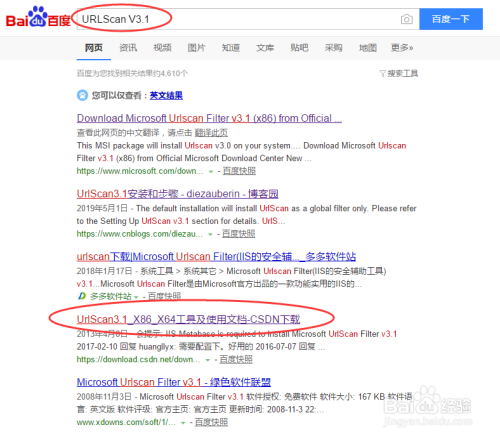Open the 地图 tab
The width and height of the screenshot is (500, 439).
click(x=368, y=48)
